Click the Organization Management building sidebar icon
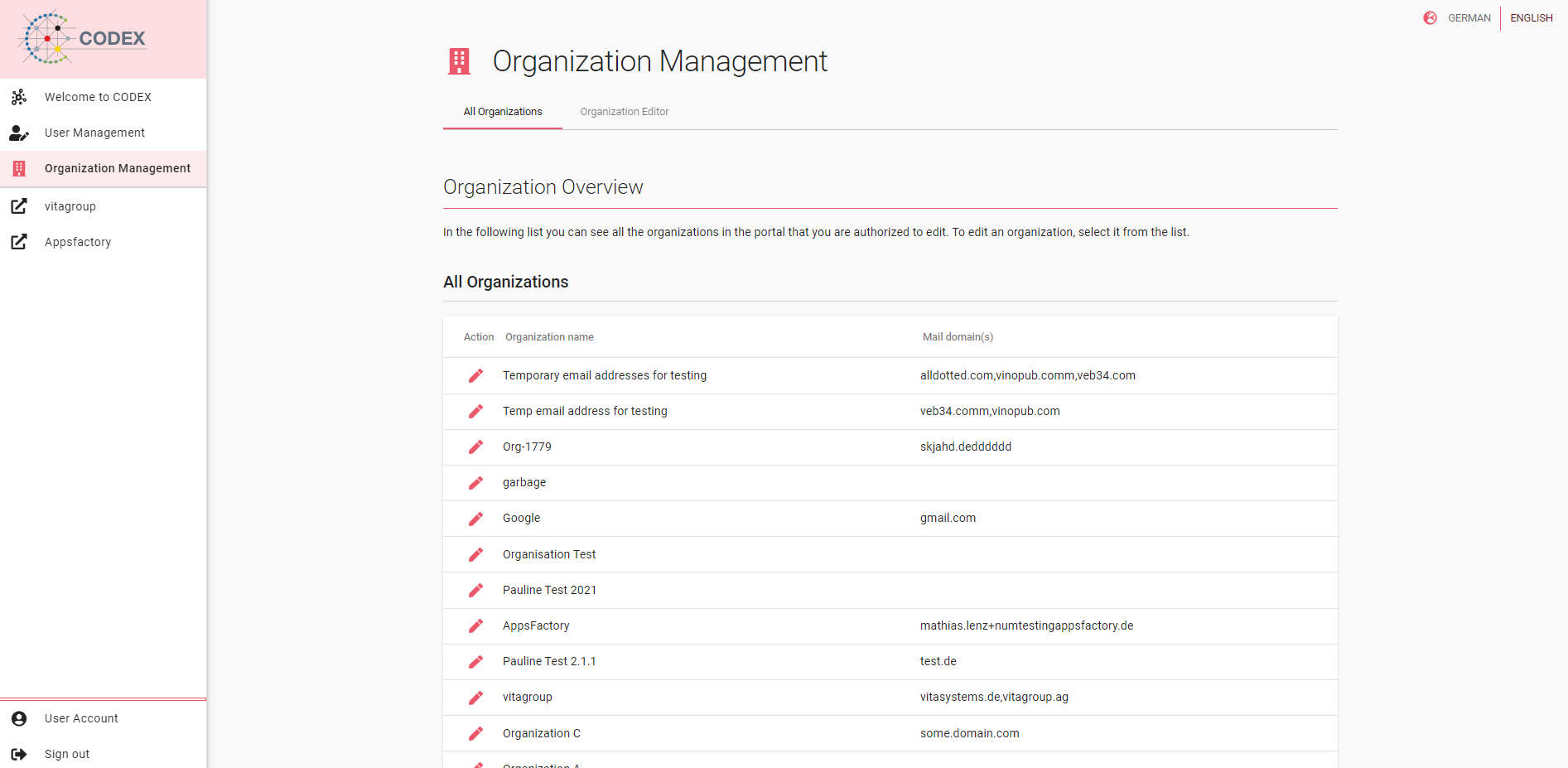This screenshot has width=1568, height=768. pos(19,168)
